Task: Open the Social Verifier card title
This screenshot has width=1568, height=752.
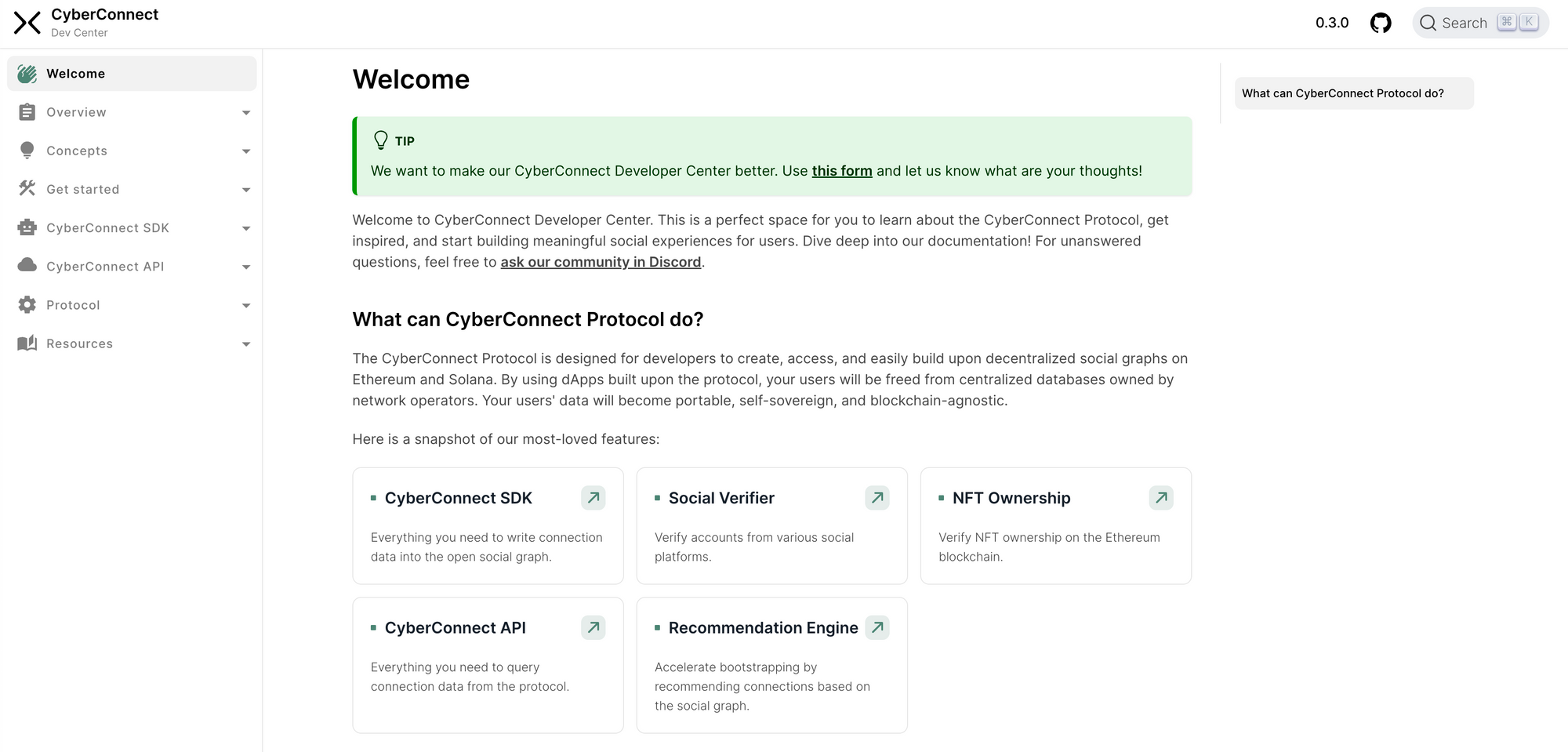Action: (721, 498)
